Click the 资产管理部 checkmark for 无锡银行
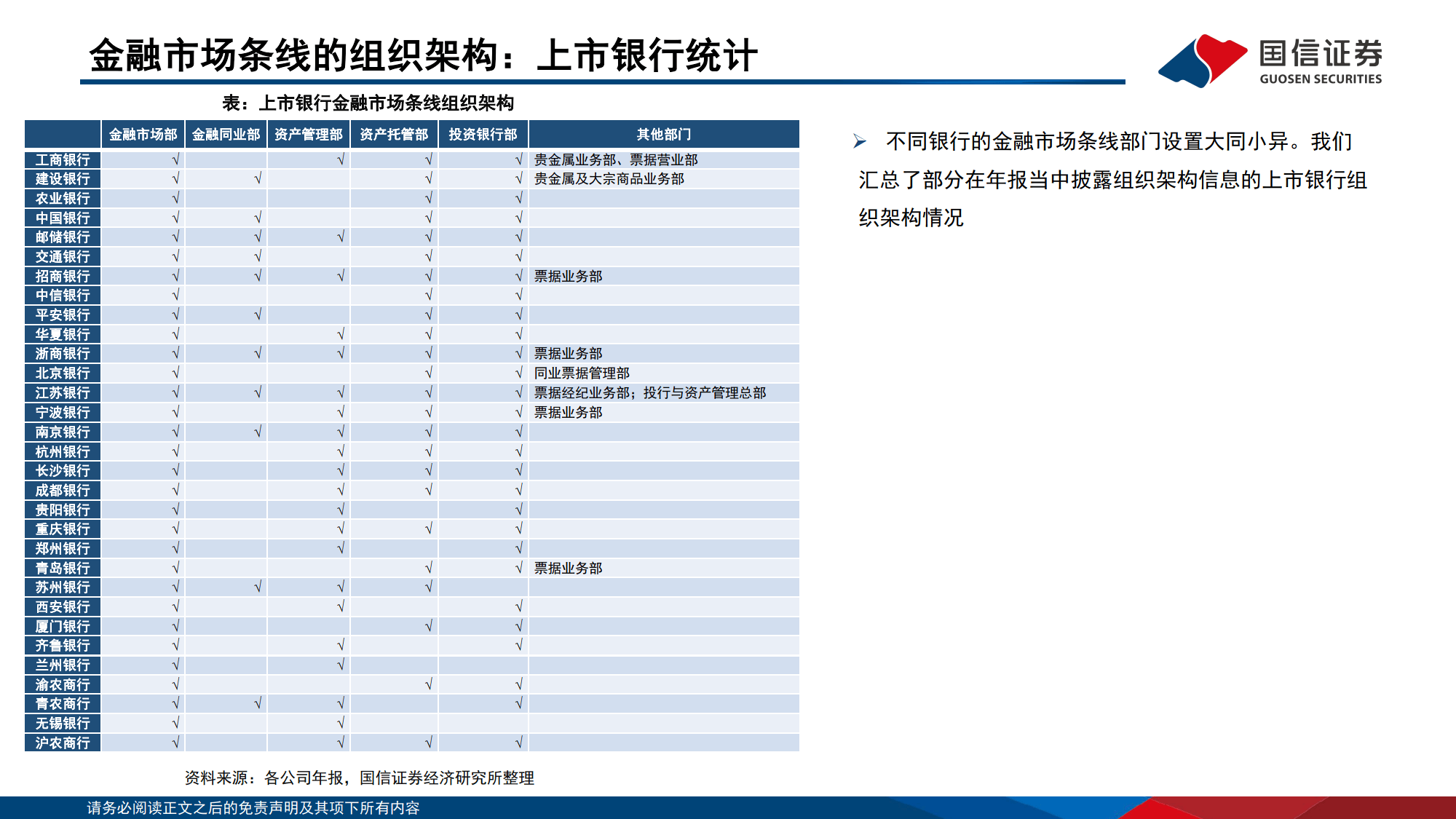This screenshot has width=1456, height=819. (x=341, y=723)
